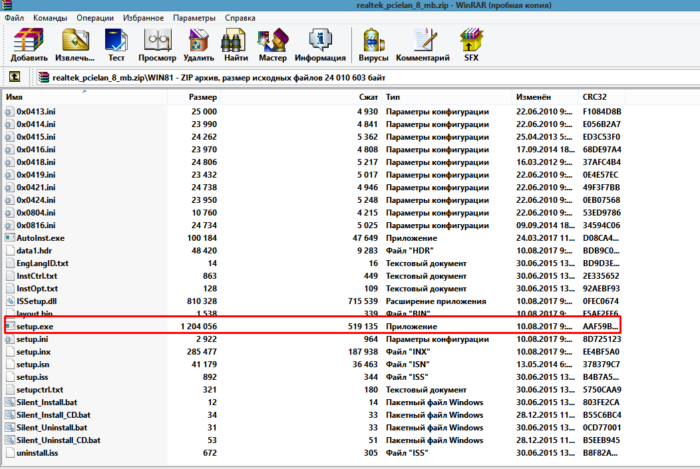Open the Команды menu
This screenshot has width=700, height=469.
pyautogui.click(x=50, y=18)
